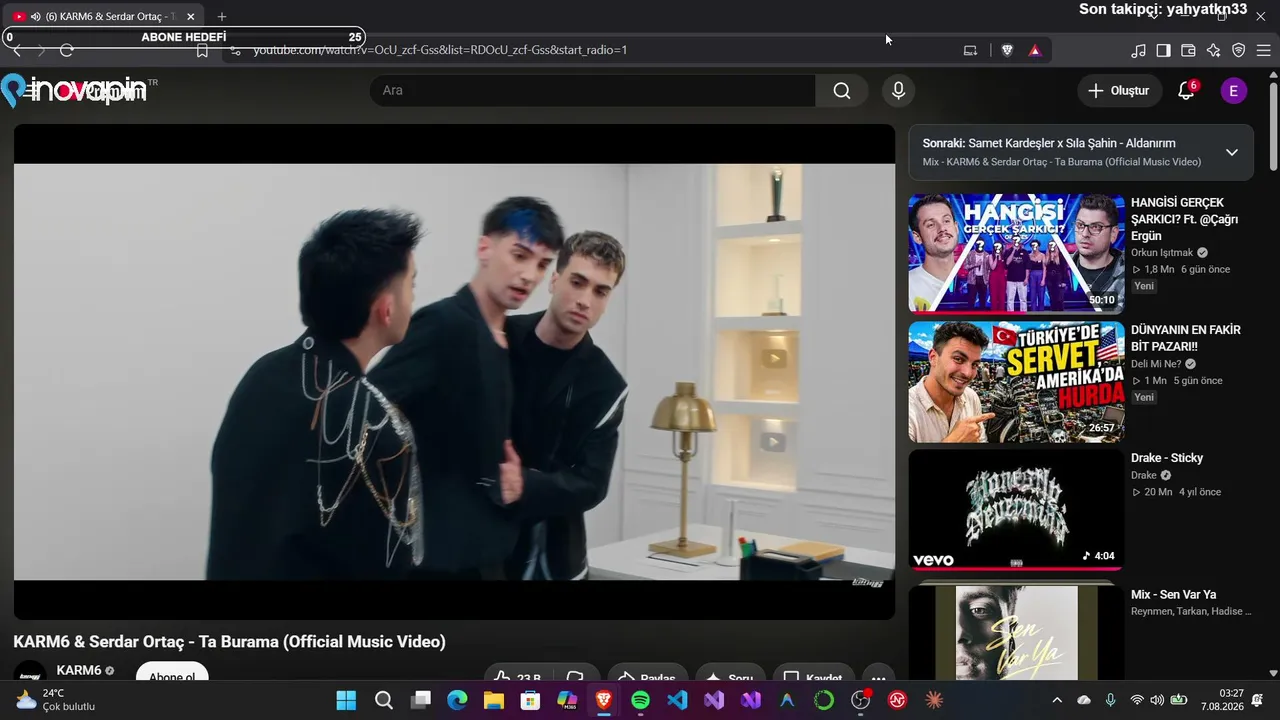Open the Windows Start menu
This screenshot has width=1280, height=720.
click(x=346, y=700)
